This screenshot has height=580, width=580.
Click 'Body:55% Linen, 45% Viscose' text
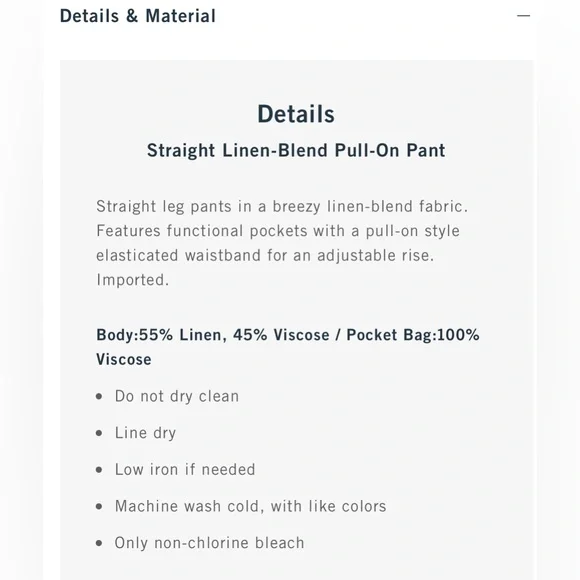pyautogui.click(x=213, y=335)
